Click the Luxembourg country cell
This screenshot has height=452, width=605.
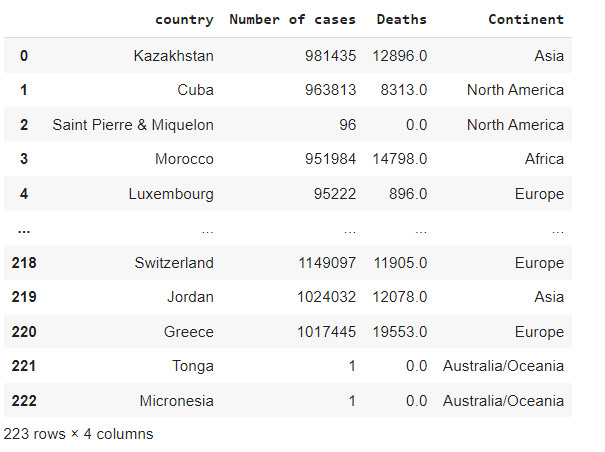[x=170, y=194]
